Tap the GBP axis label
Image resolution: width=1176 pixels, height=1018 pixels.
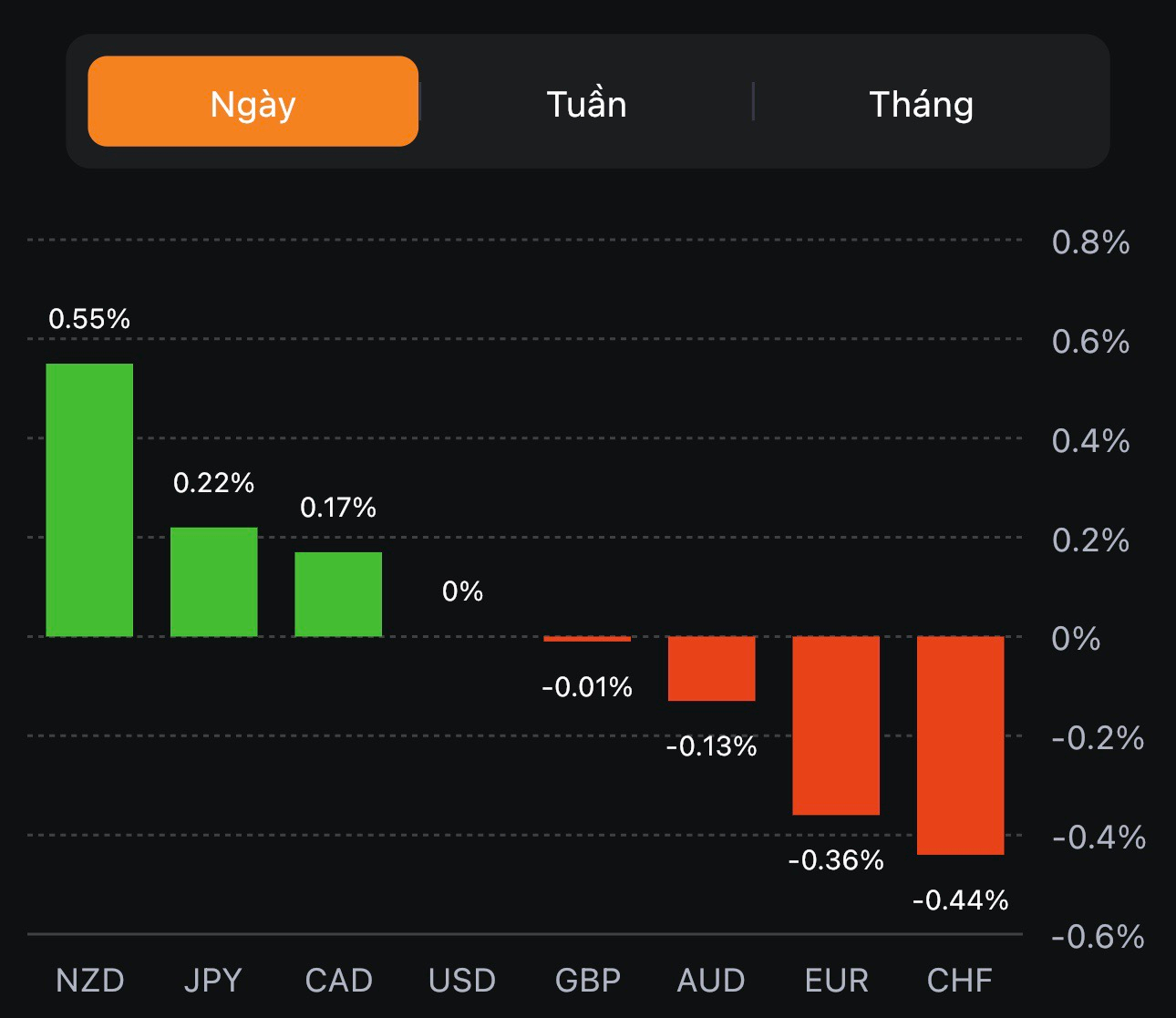tap(588, 981)
